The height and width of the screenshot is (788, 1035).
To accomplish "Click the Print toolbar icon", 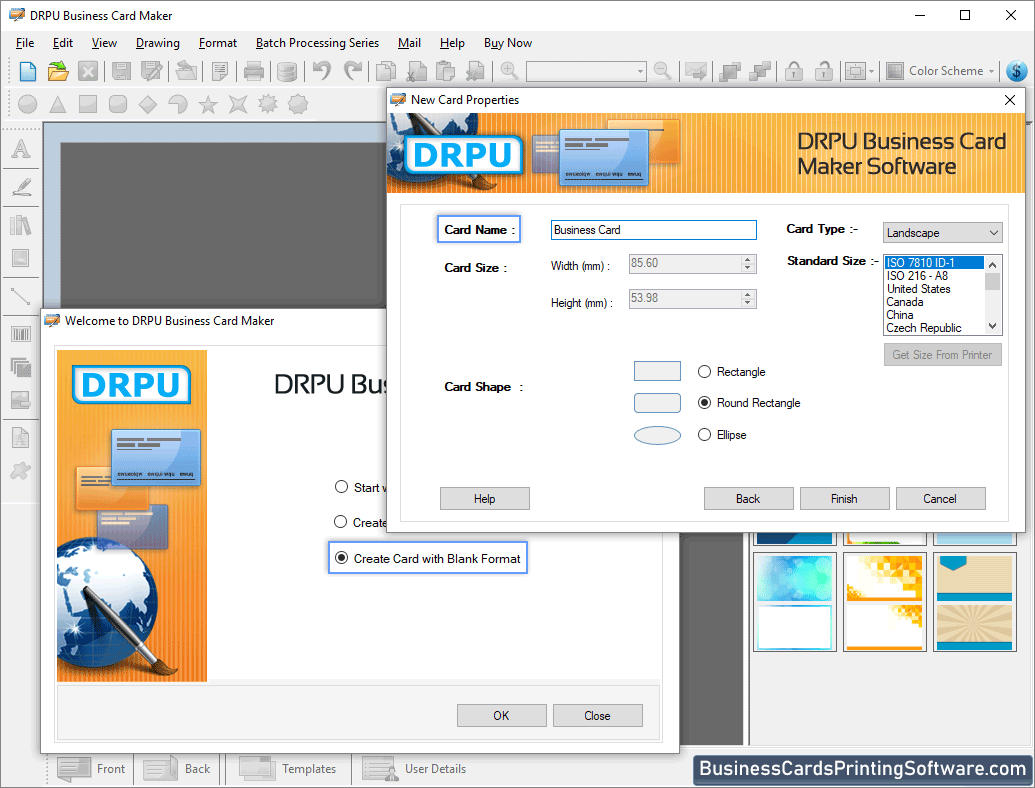I will coord(253,71).
